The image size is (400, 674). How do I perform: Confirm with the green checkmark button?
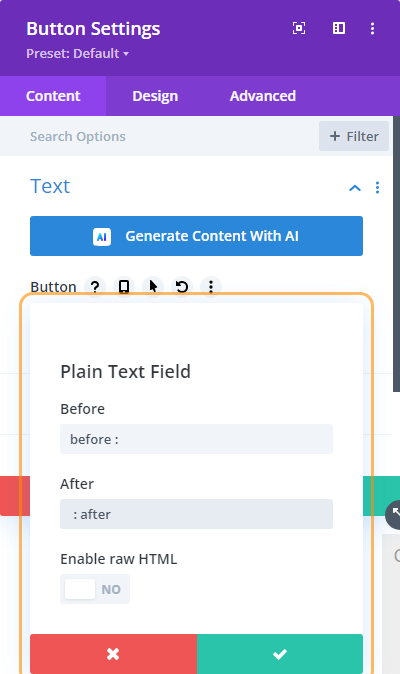tap(280, 654)
